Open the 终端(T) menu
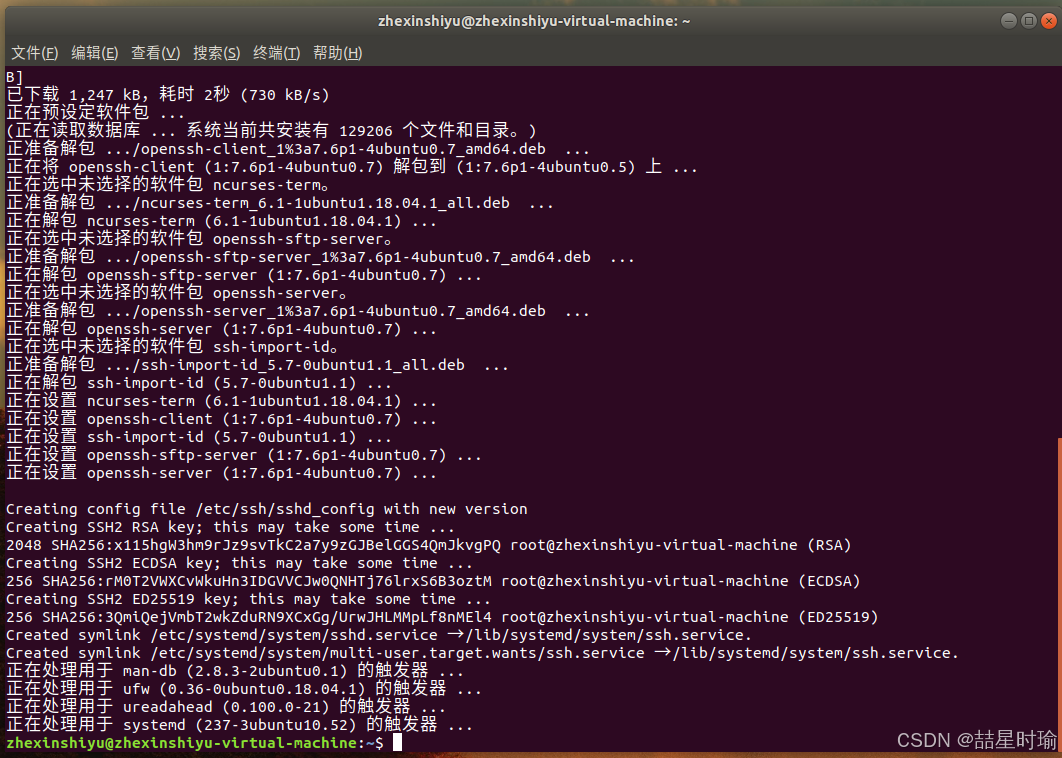Viewport: 1062px width, 758px height. tap(276, 53)
